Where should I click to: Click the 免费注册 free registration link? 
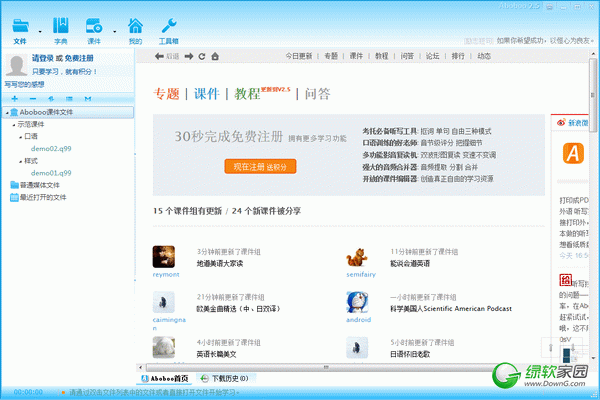79,58
